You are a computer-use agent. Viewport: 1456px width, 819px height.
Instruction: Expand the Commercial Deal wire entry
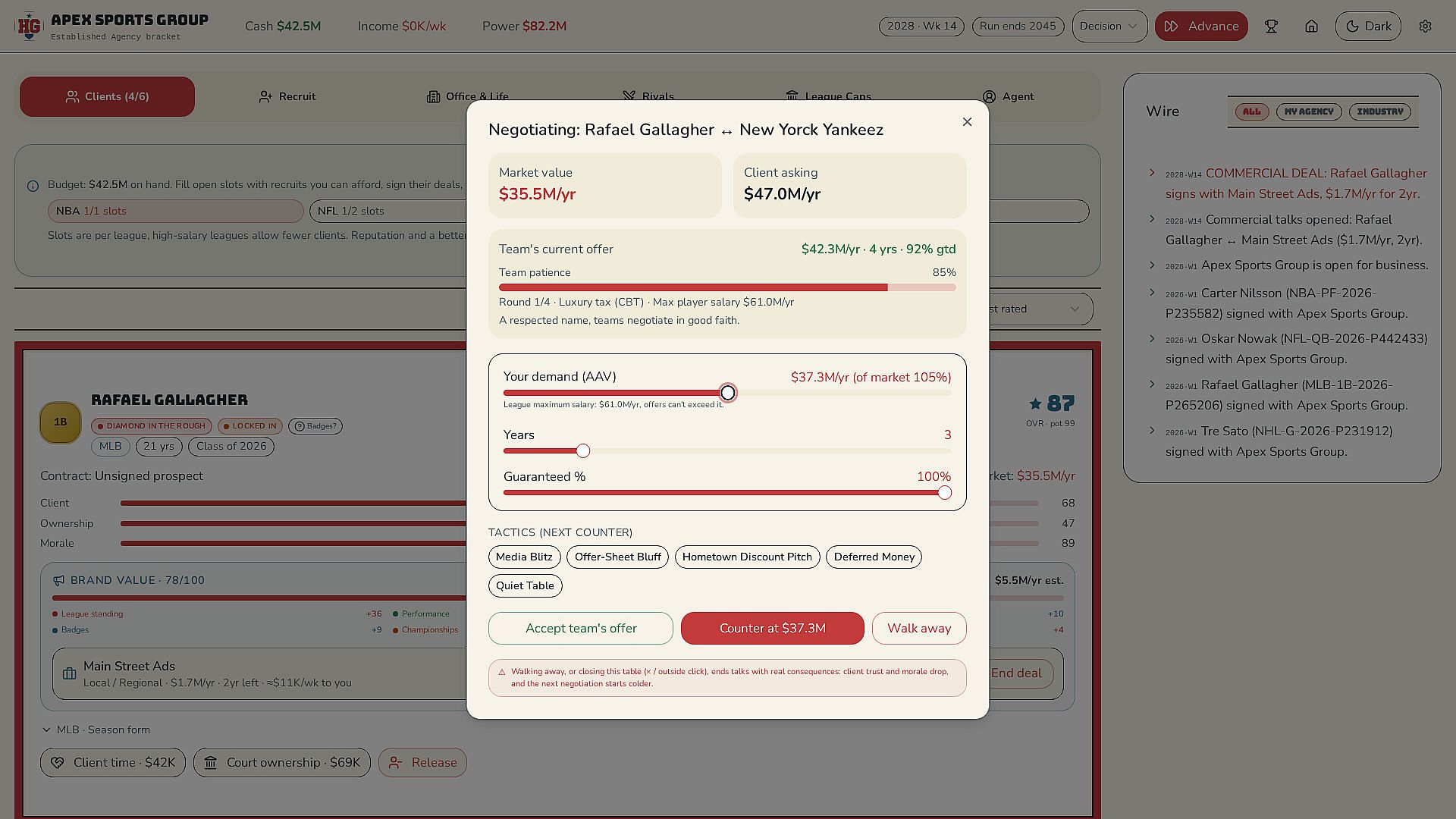pos(1152,173)
